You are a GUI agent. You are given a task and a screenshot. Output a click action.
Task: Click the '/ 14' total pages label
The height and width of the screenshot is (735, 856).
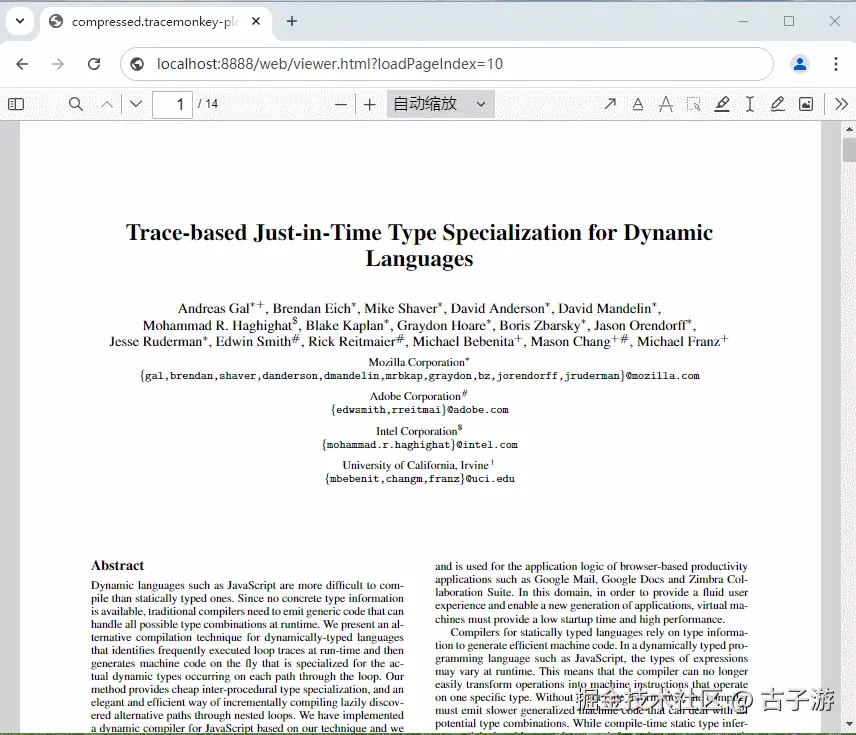[208, 104]
